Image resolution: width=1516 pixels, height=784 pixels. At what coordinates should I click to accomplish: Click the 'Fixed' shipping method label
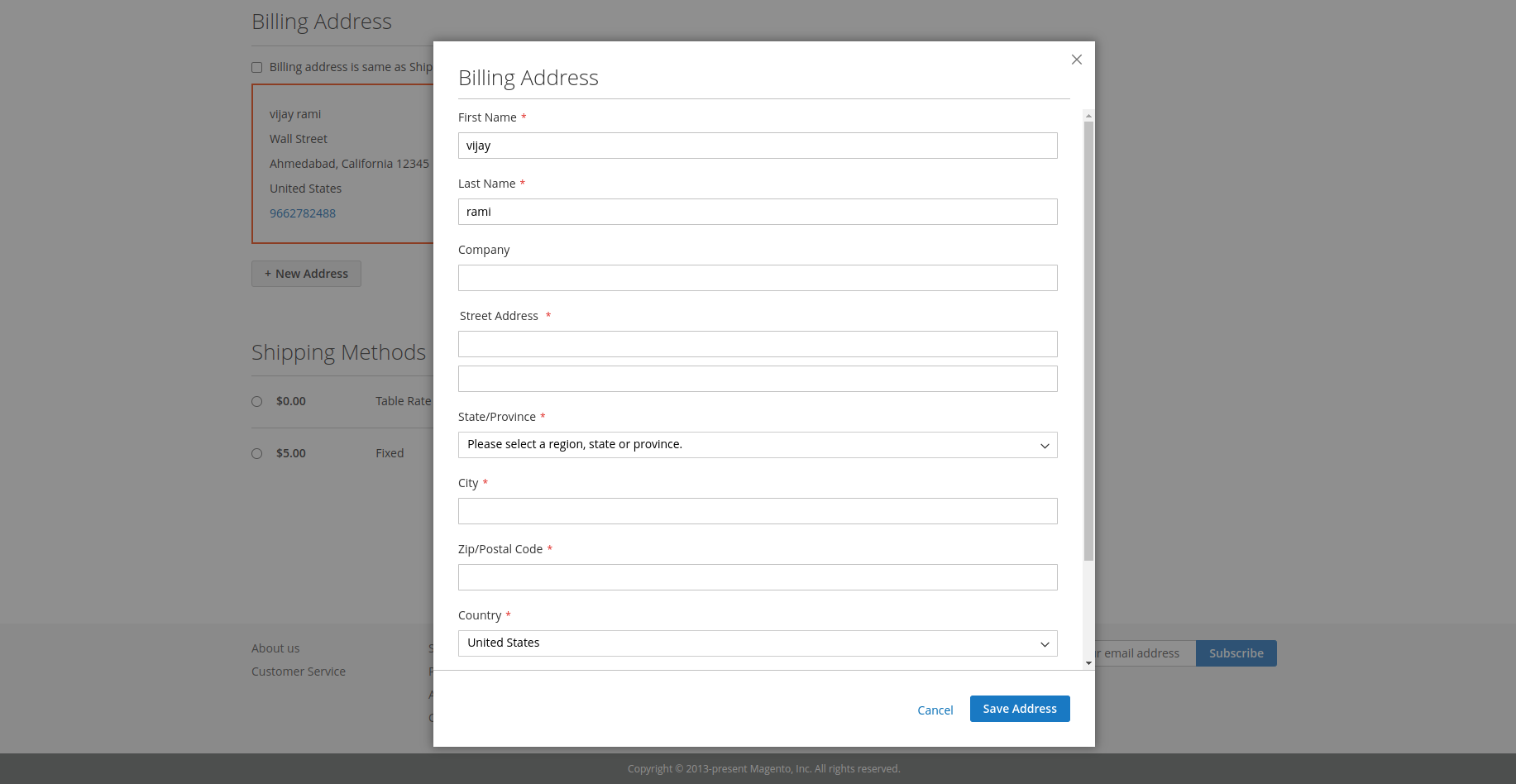(x=390, y=453)
